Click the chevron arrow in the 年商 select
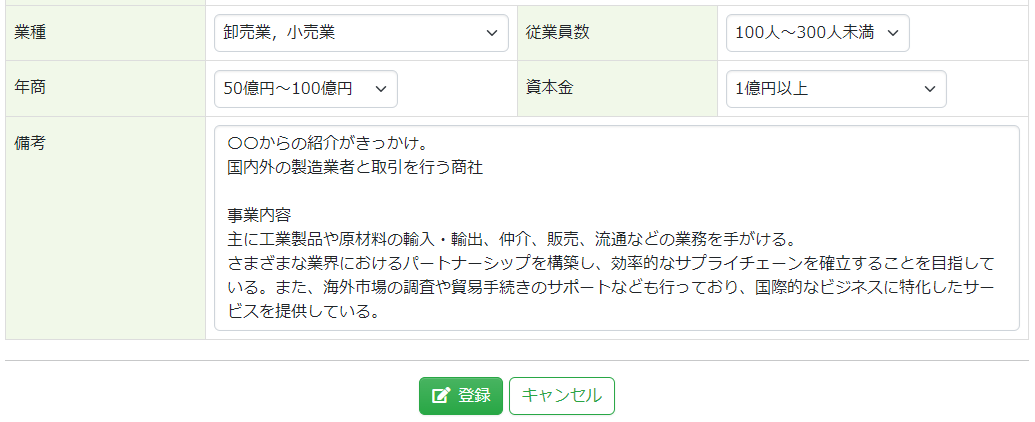 (x=380, y=89)
